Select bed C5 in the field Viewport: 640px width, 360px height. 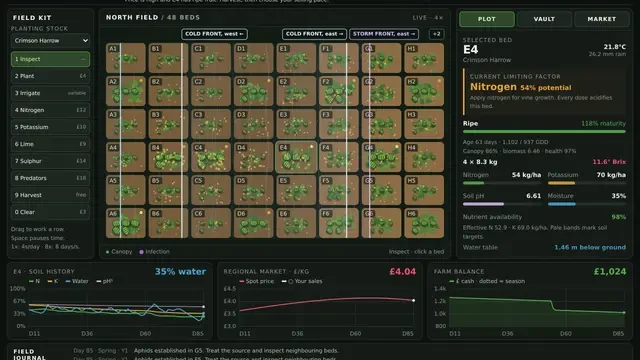[x=211, y=190]
